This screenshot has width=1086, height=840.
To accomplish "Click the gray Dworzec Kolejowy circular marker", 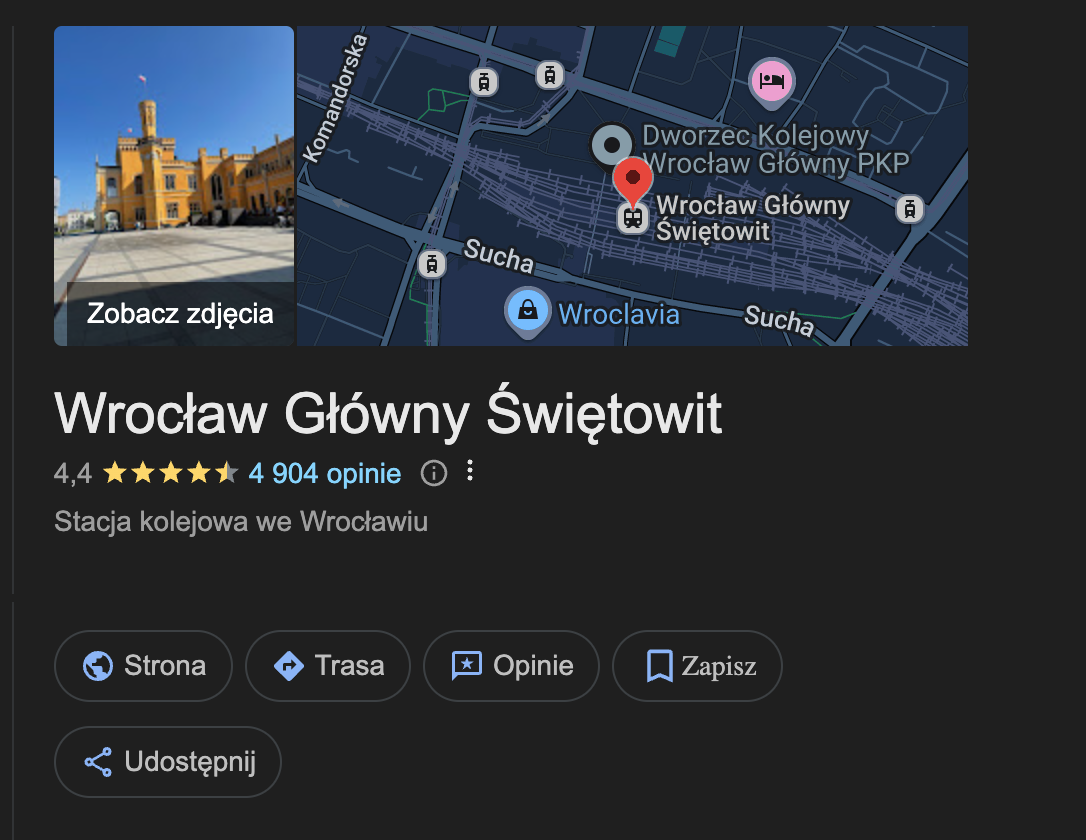I will tap(609, 145).
